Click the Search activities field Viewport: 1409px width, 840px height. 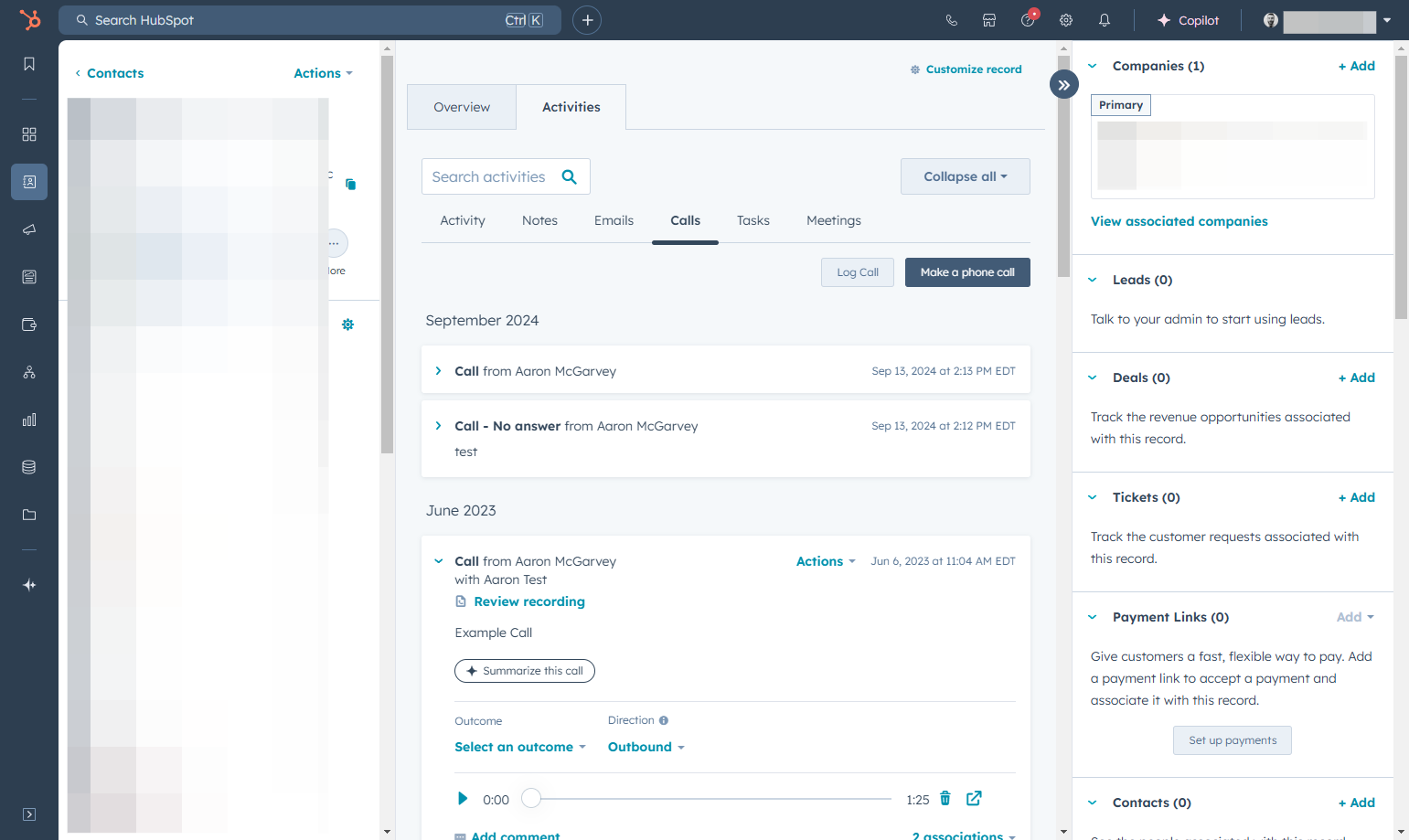point(506,176)
